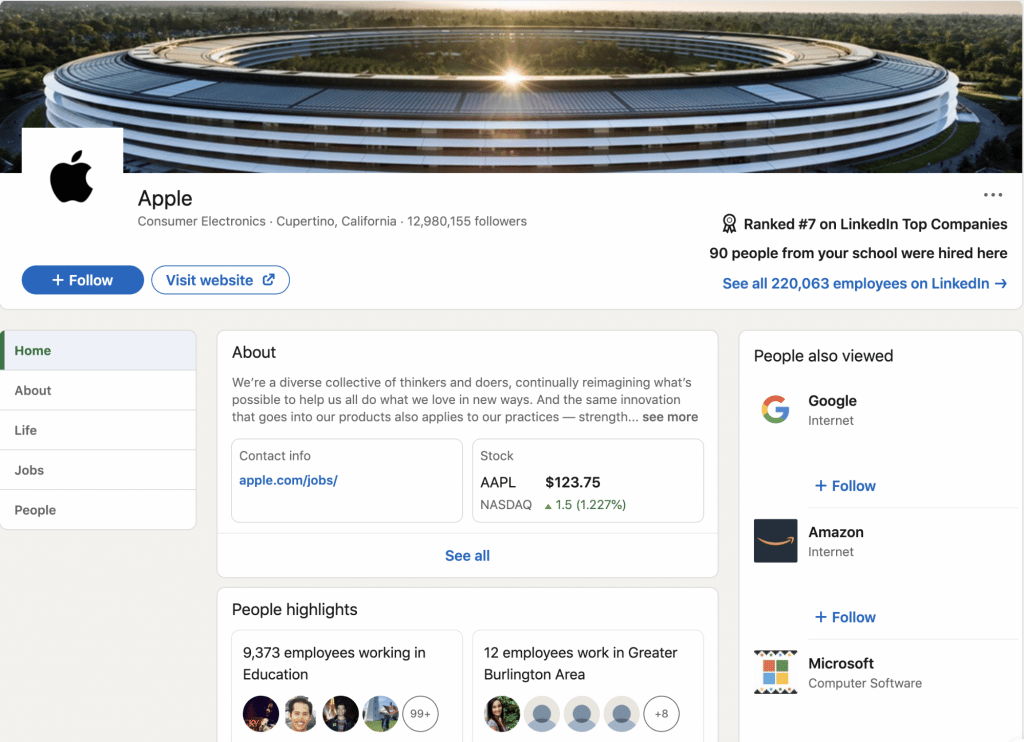Click 'Computer Software' under Microsoft
The height and width of the screenshot is (742, 1024).
click(x=865, y=683)
